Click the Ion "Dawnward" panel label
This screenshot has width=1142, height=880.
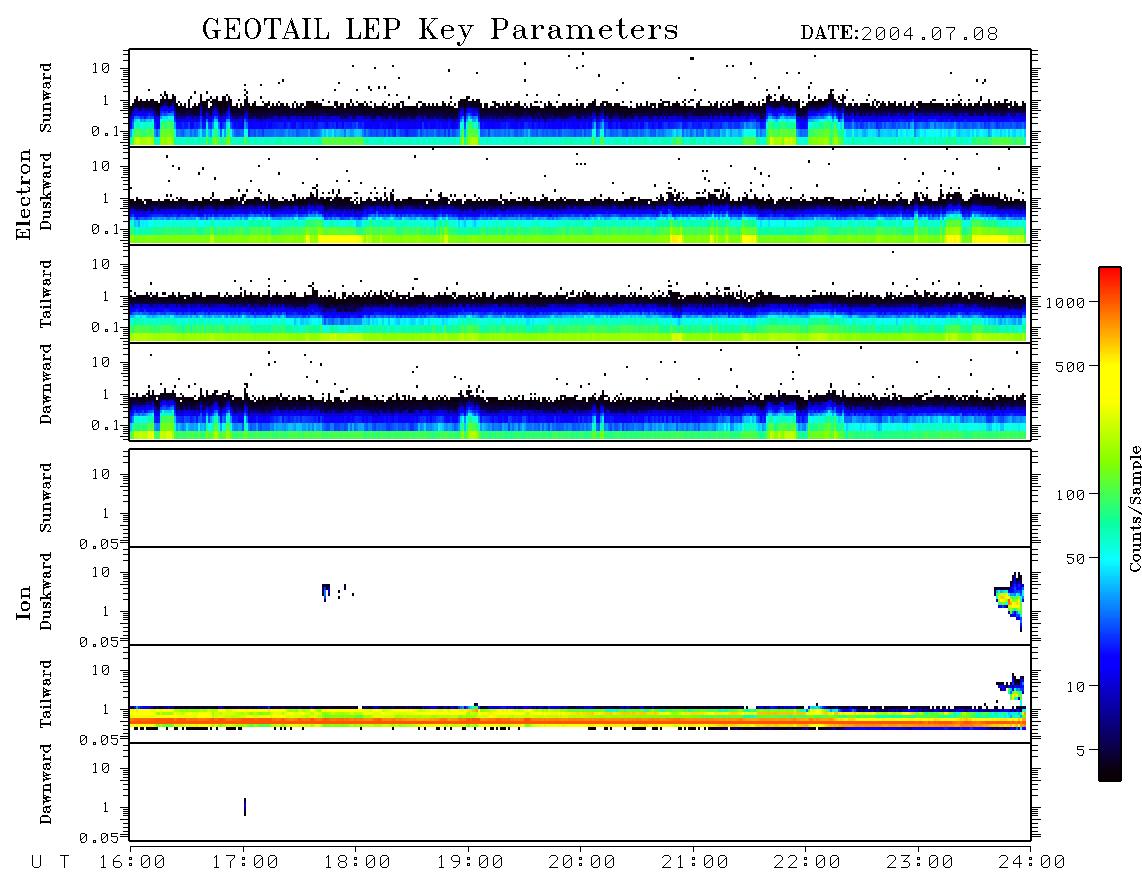pos(46,784)
